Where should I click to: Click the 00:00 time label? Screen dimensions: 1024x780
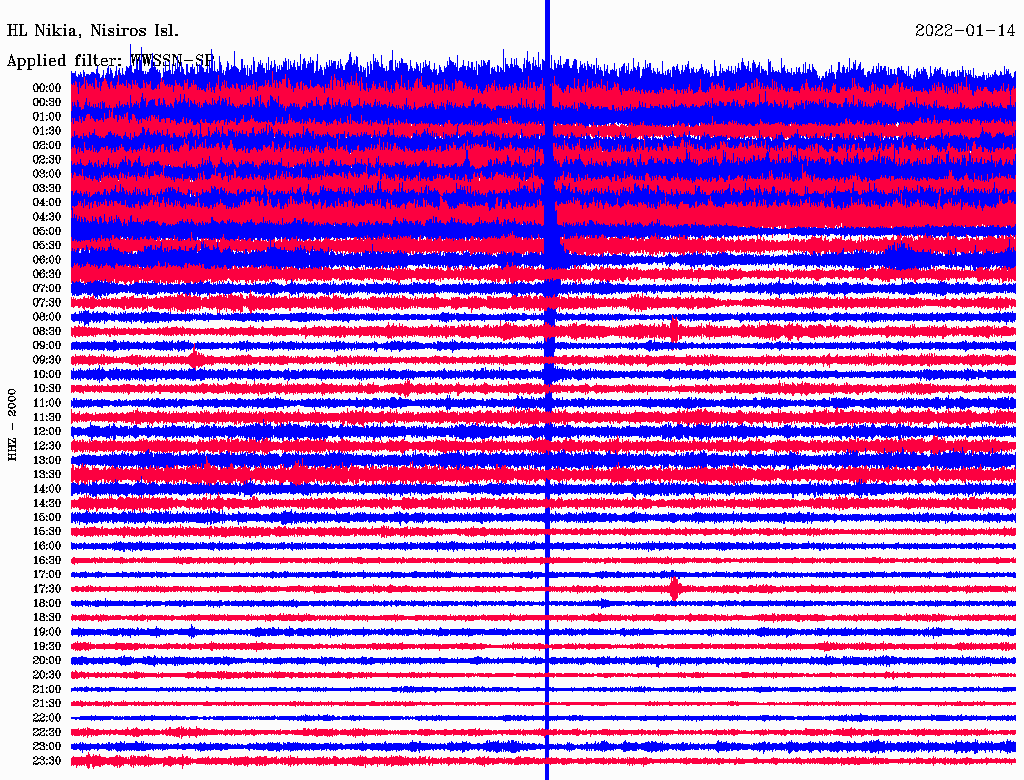click(47, 88)
